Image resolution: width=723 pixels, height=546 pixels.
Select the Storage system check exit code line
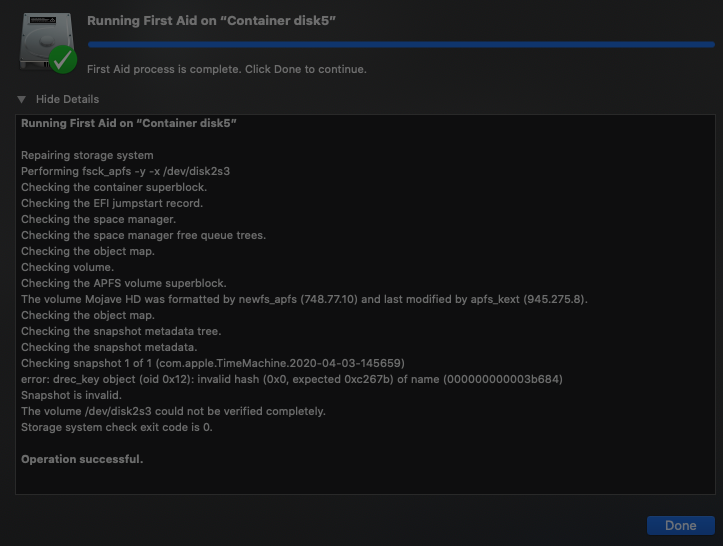117,427
